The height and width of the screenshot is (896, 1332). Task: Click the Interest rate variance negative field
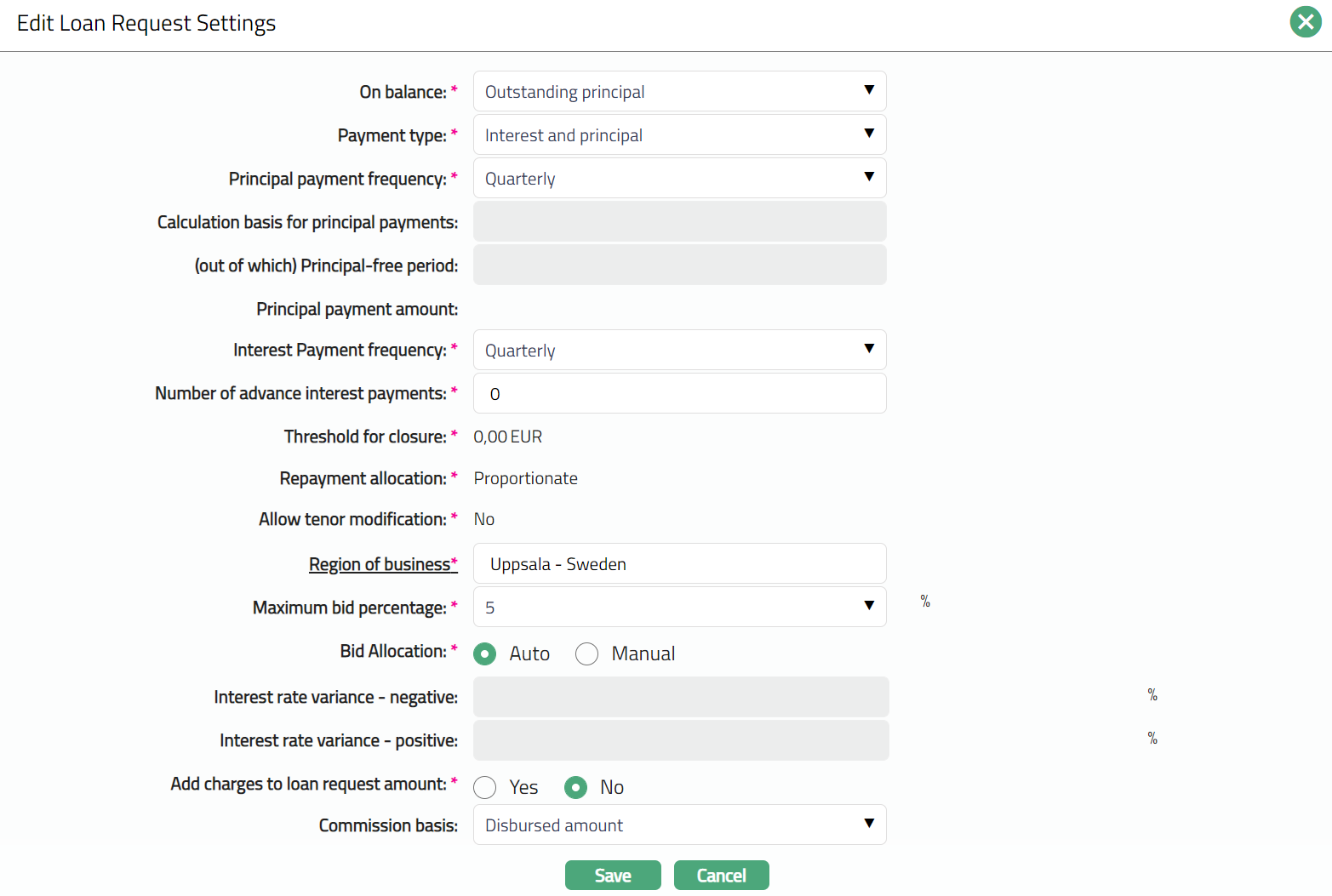[680, 697]
